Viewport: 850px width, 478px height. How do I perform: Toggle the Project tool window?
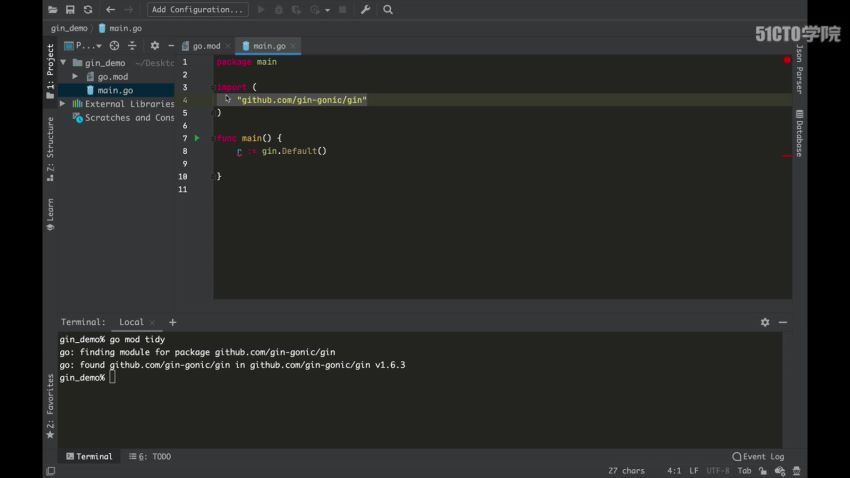point(50,71)
